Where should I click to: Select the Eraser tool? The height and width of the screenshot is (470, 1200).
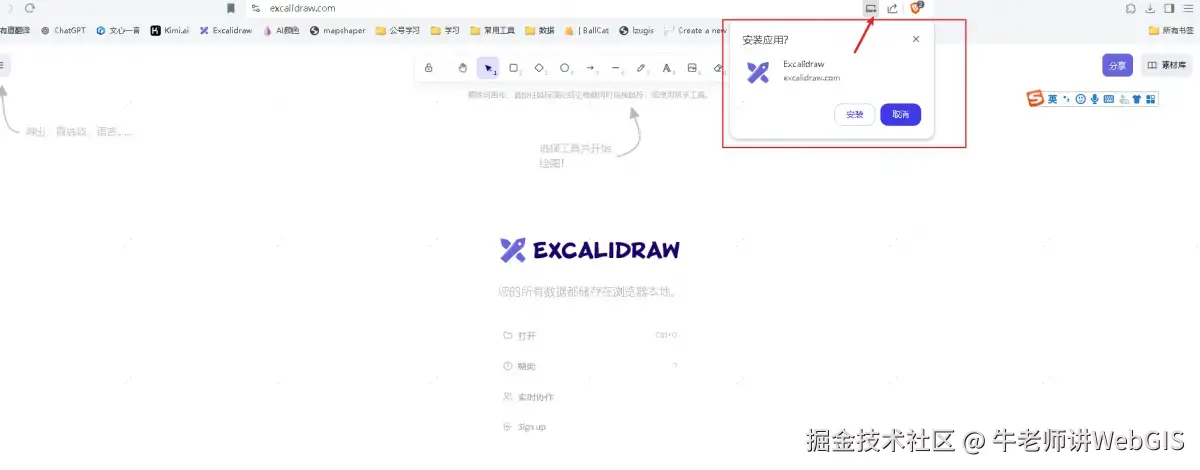pyautogui.click(x=718, y=68)
